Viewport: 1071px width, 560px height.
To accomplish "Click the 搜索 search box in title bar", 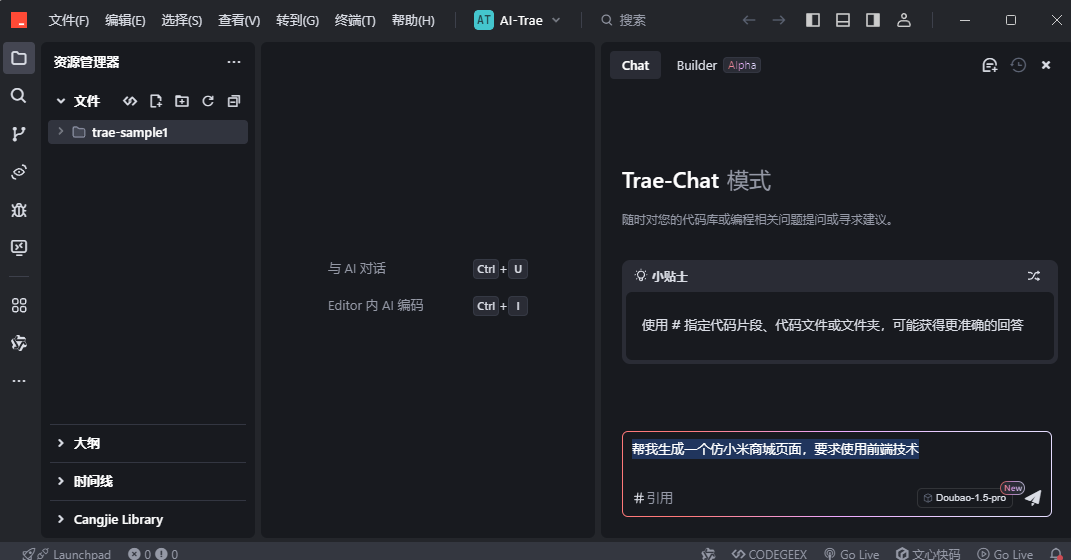I will 623,20.
